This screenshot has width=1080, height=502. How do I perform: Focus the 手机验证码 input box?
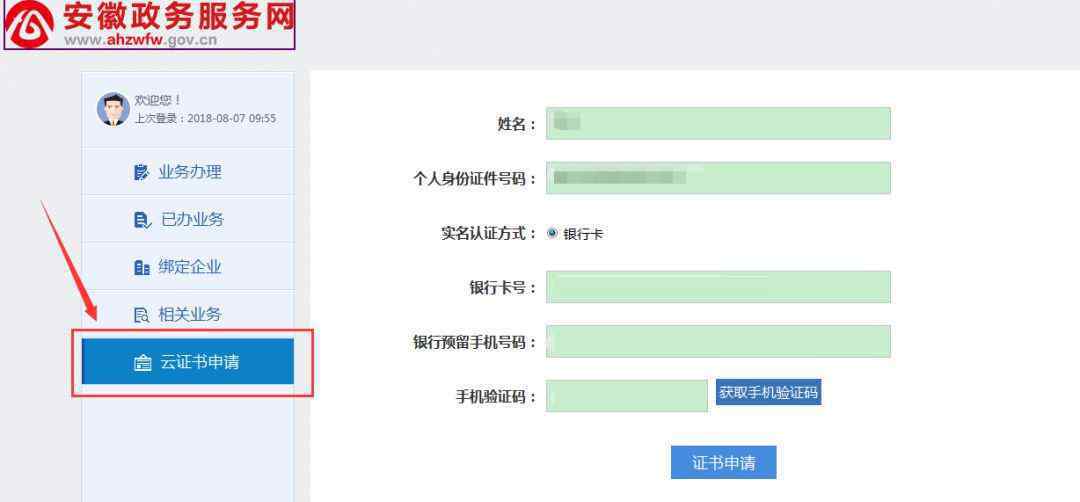627,396
